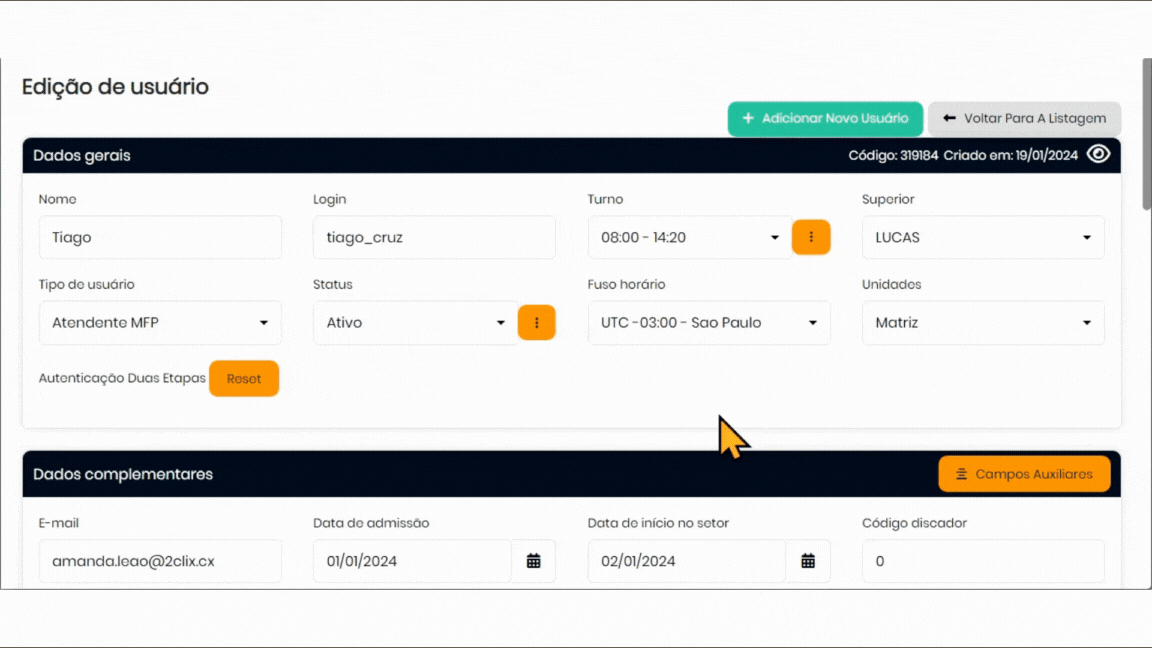Open the Tipo de usuário dropdown
The image size is (1152, 648).
[x=160, y=323]
